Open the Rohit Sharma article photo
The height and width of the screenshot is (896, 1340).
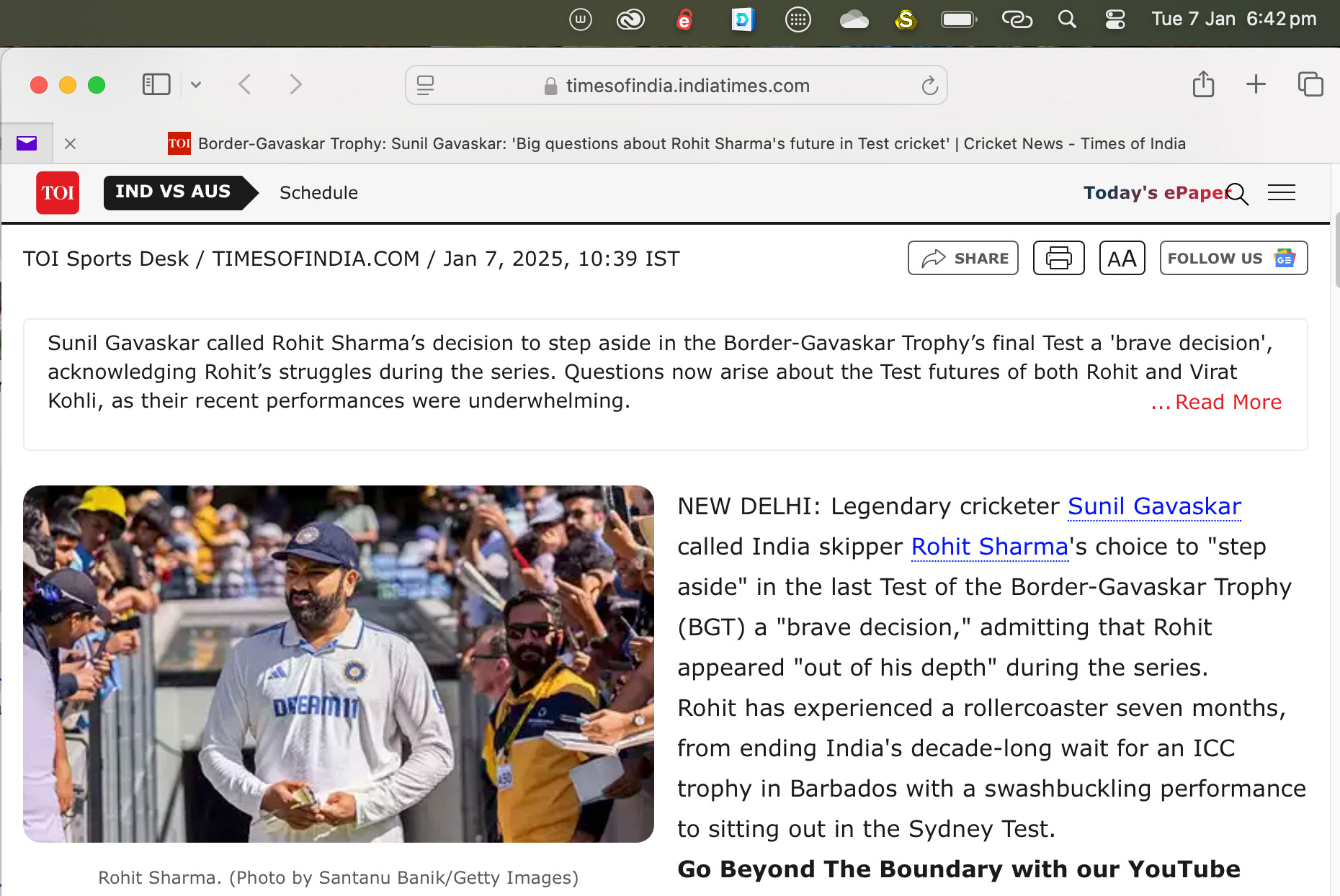click(339, 664)
